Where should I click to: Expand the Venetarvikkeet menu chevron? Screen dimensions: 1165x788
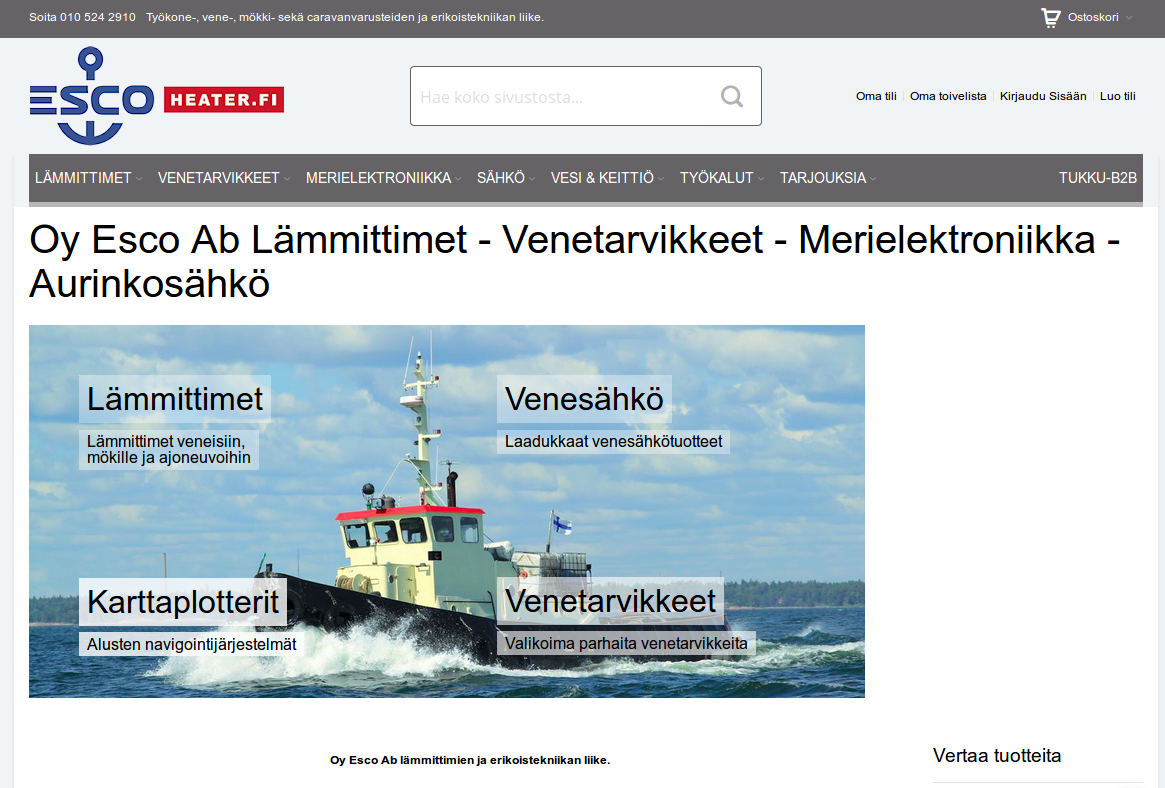pos(287,179)
